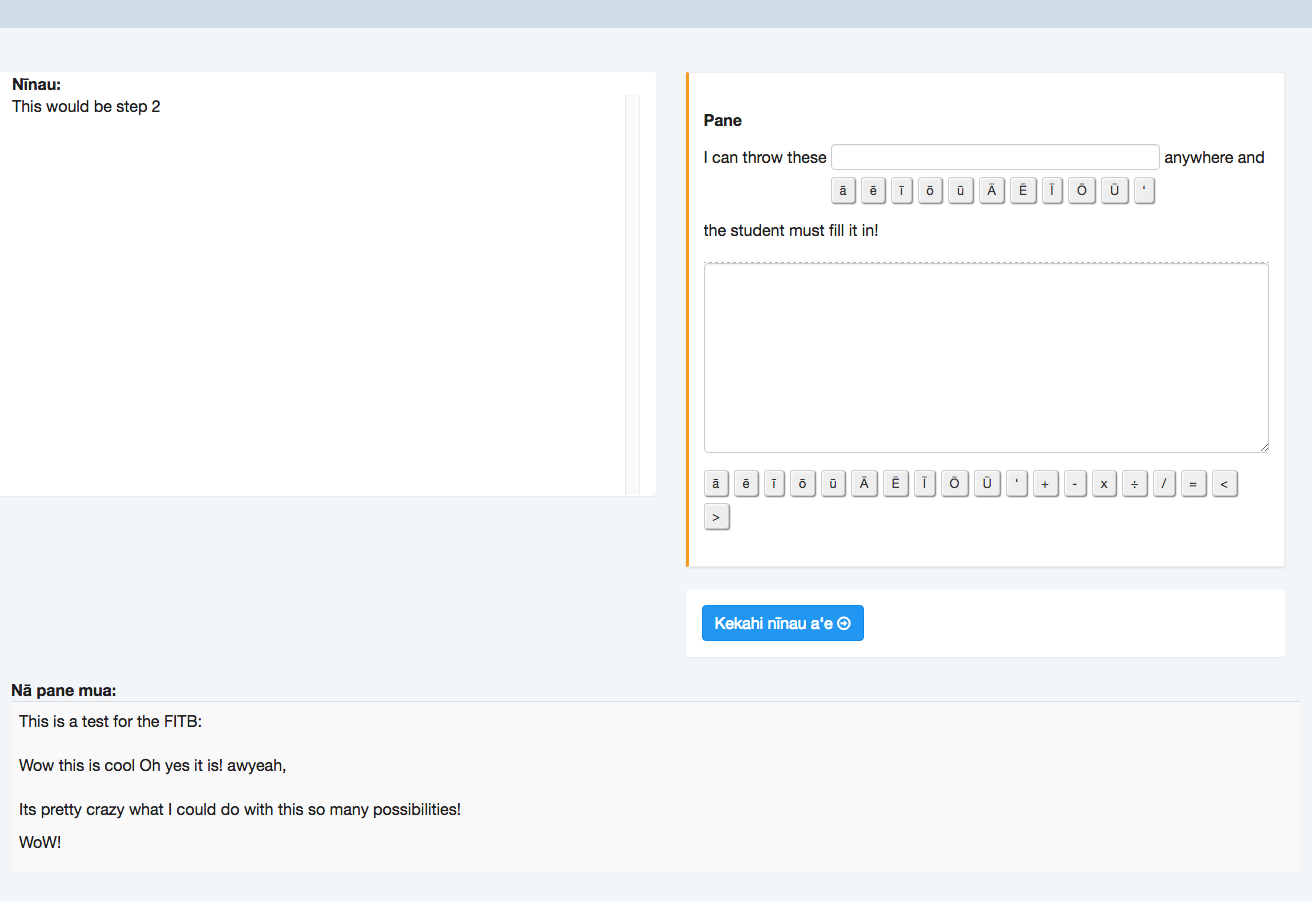This screenshot has height=901, width=1312.
Task: Focus the blank after 'I can throw these'
Action: point(995,157)
